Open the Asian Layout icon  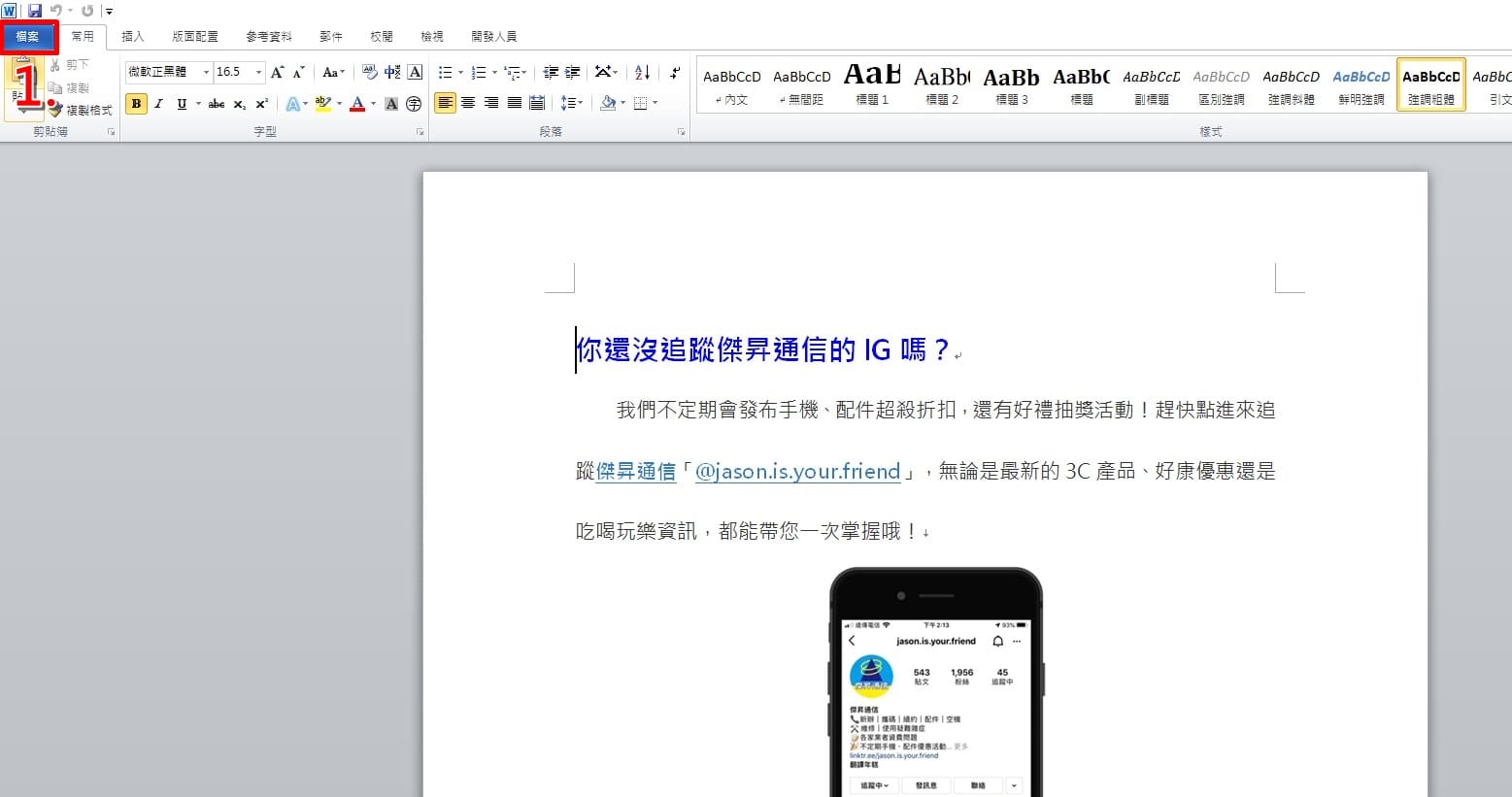pyautogui.click(x=603, y=72)
